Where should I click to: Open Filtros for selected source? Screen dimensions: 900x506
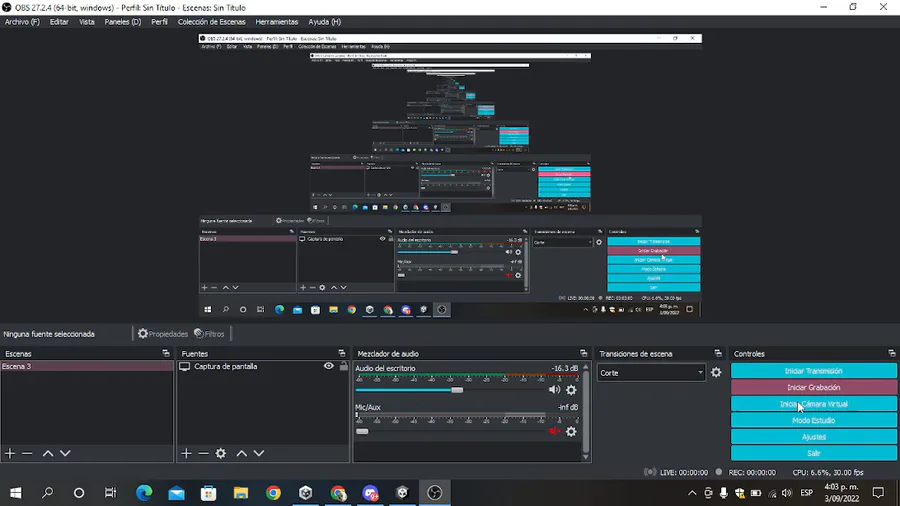pos(210,334)
